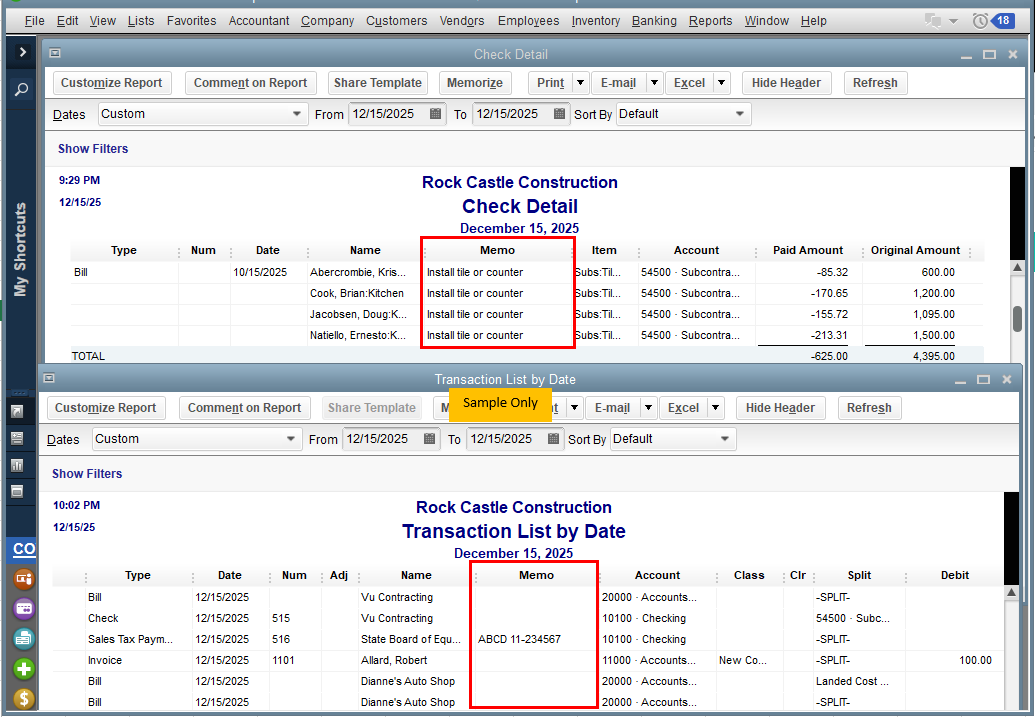Click Refresh in Transaction List window
Screen dimensions: 1035x717
pos(869,408)
